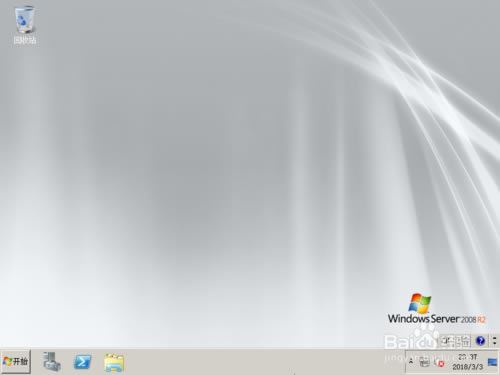Image resolution: width=500 pixels, height=375 pixels.
Task: Launch Server Manager from the taskbar
Action: [52, 362]
